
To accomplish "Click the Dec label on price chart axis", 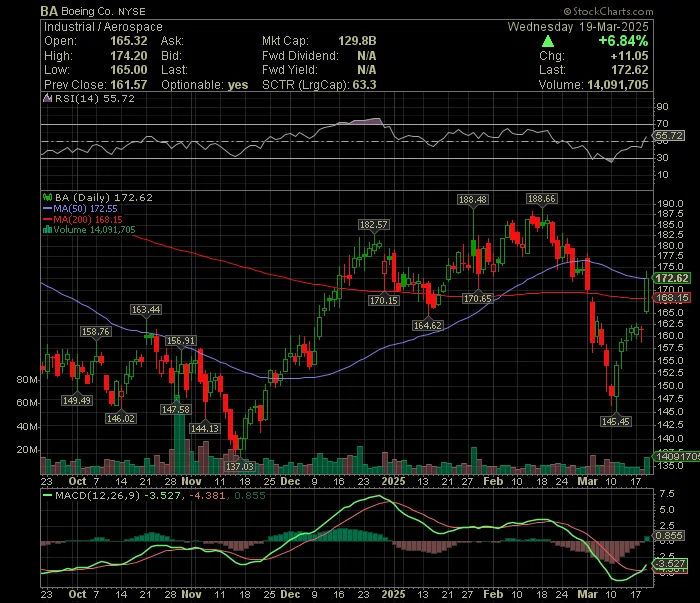I will [x=291, y=482].
